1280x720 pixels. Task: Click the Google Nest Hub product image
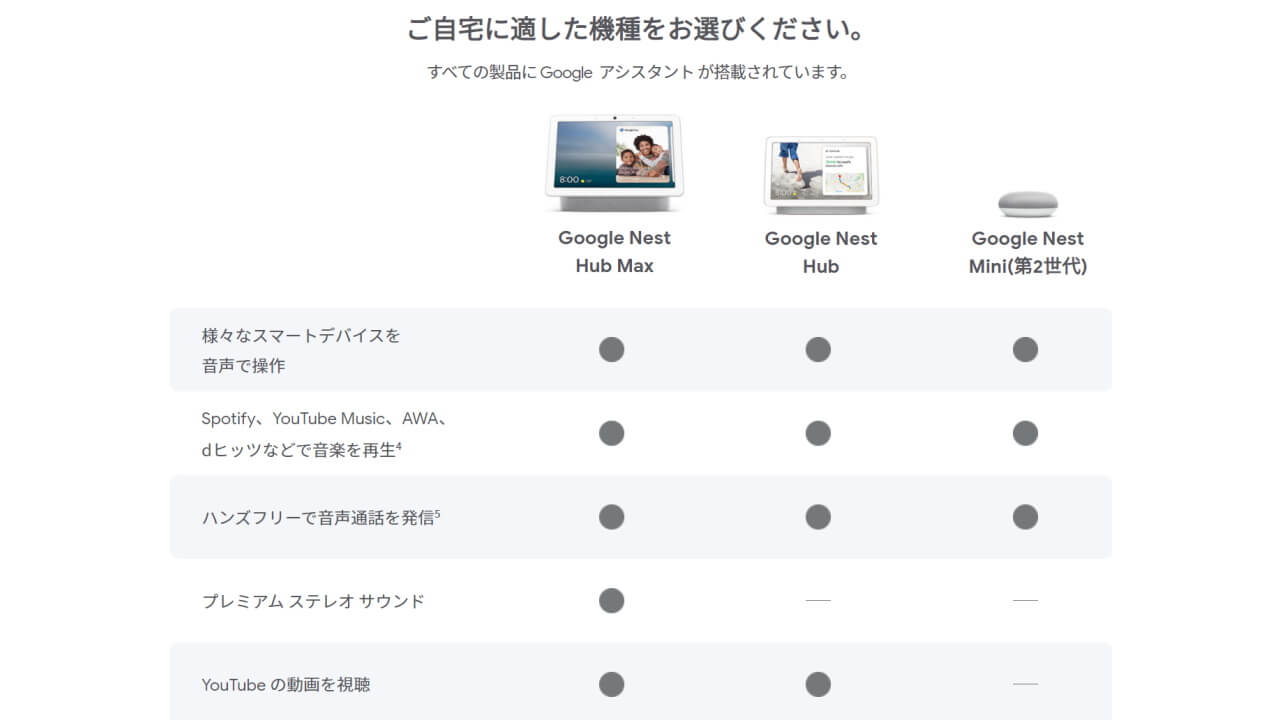[x=820, y=175]
